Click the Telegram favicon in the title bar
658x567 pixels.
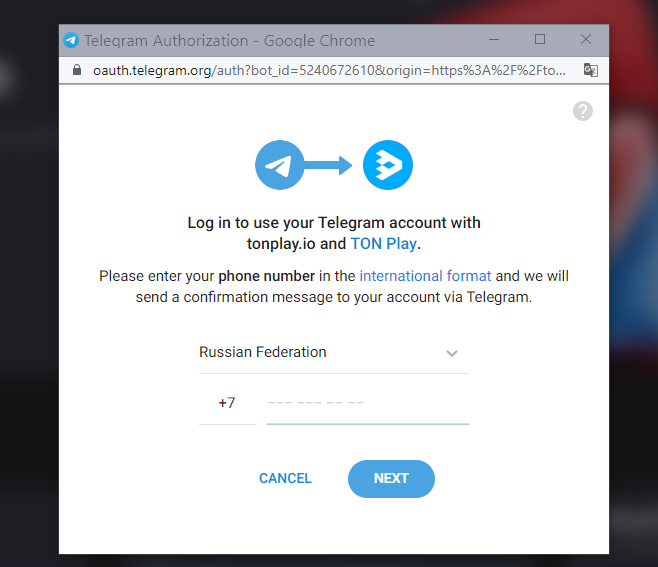pos(71,40)
